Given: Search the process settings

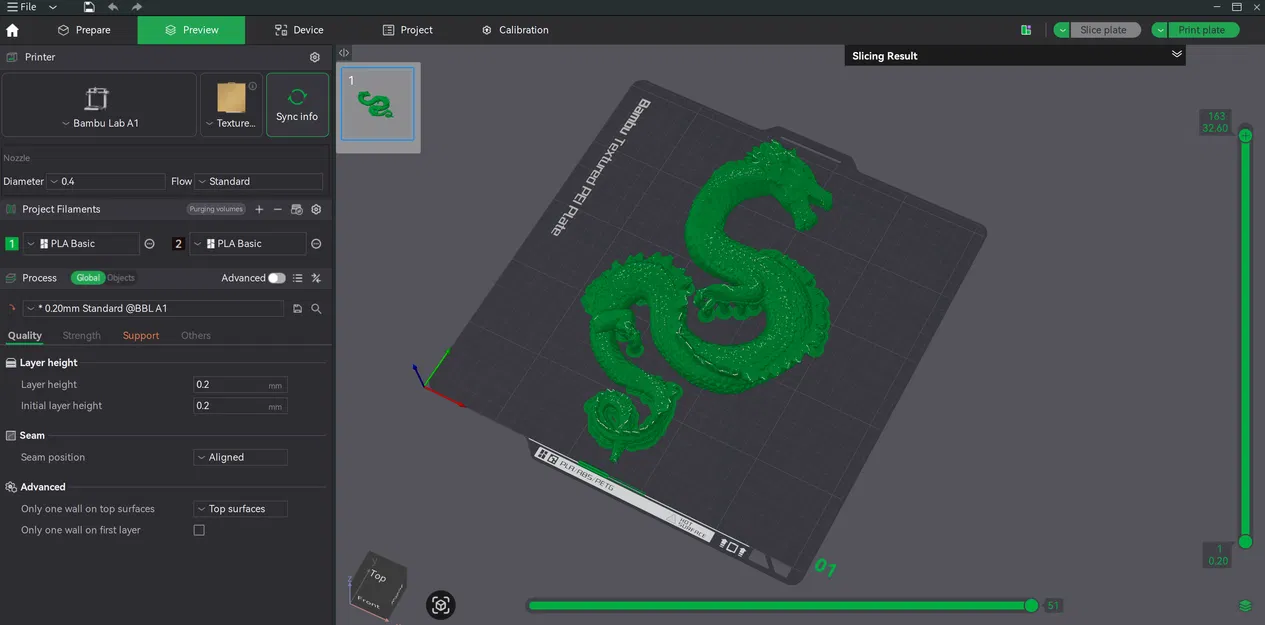Looking at the screenshot, I should [316, 309].
